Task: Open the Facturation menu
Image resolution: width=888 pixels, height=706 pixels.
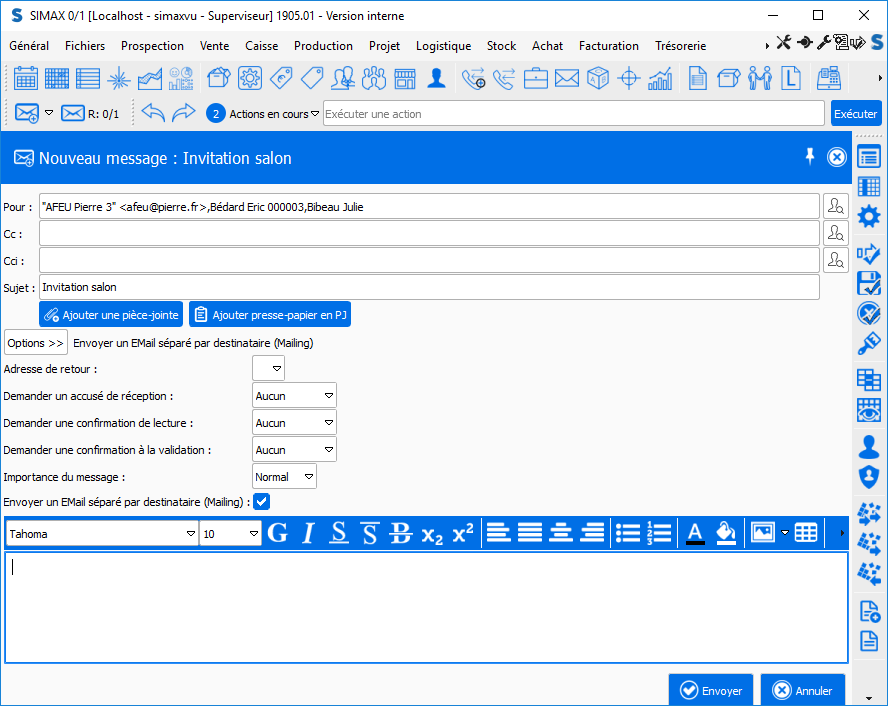Action: point(608,46)
